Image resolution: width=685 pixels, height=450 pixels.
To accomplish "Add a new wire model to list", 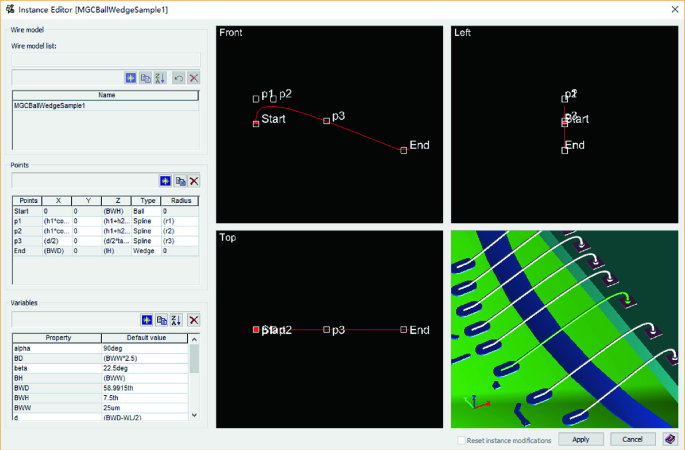I will pos(130,78).
